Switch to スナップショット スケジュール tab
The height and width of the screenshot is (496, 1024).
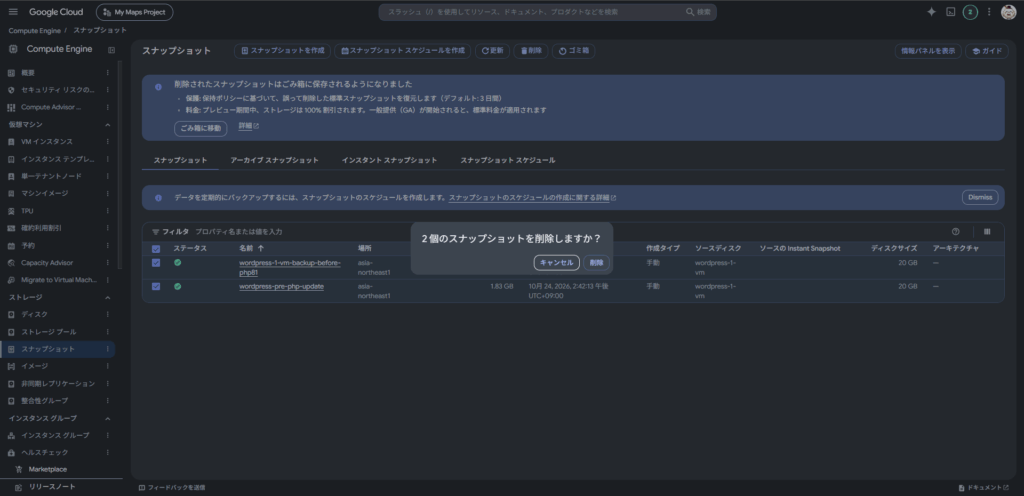coord(508,160)
